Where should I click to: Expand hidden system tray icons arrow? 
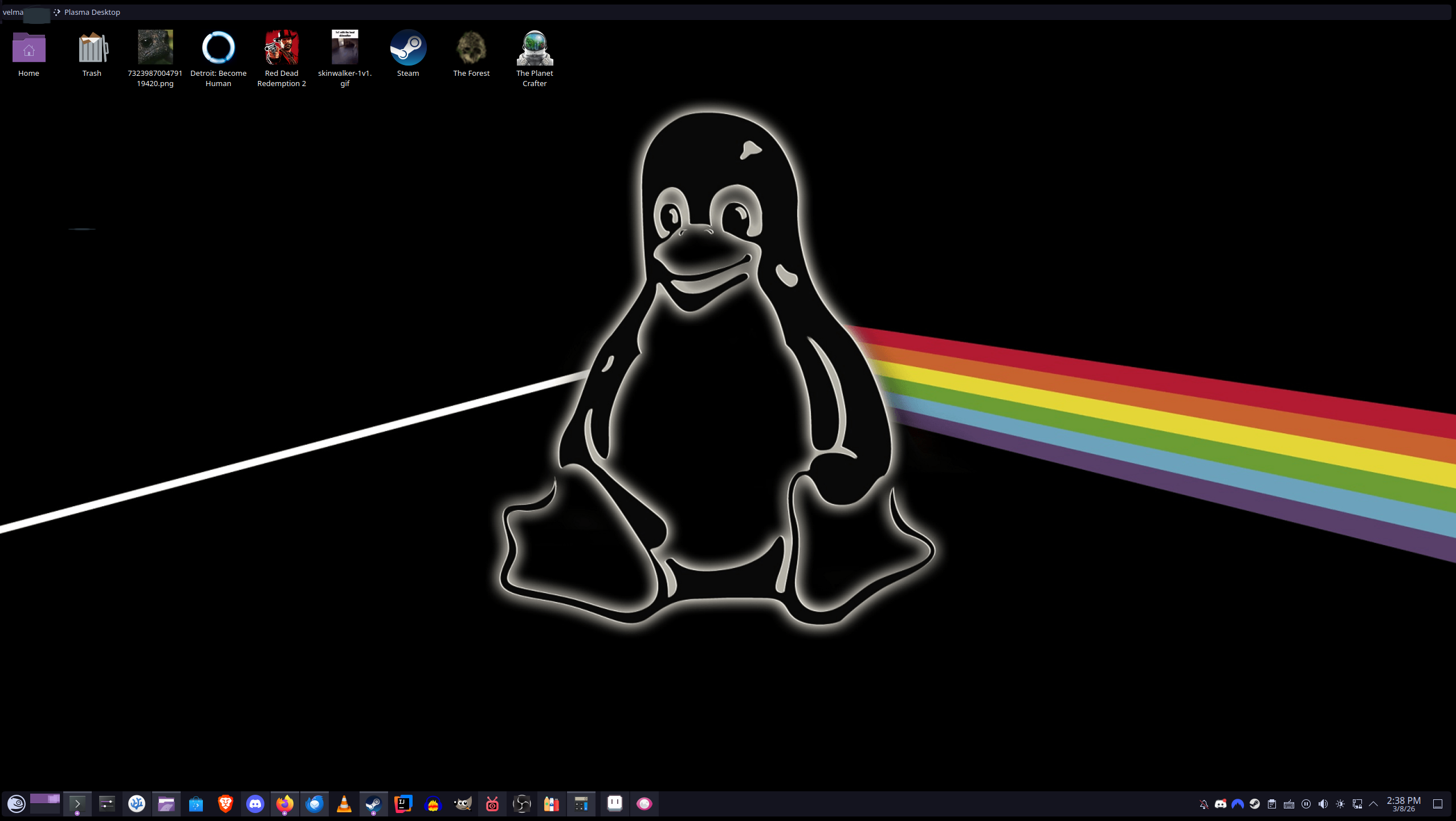[x=1373, y=804]
